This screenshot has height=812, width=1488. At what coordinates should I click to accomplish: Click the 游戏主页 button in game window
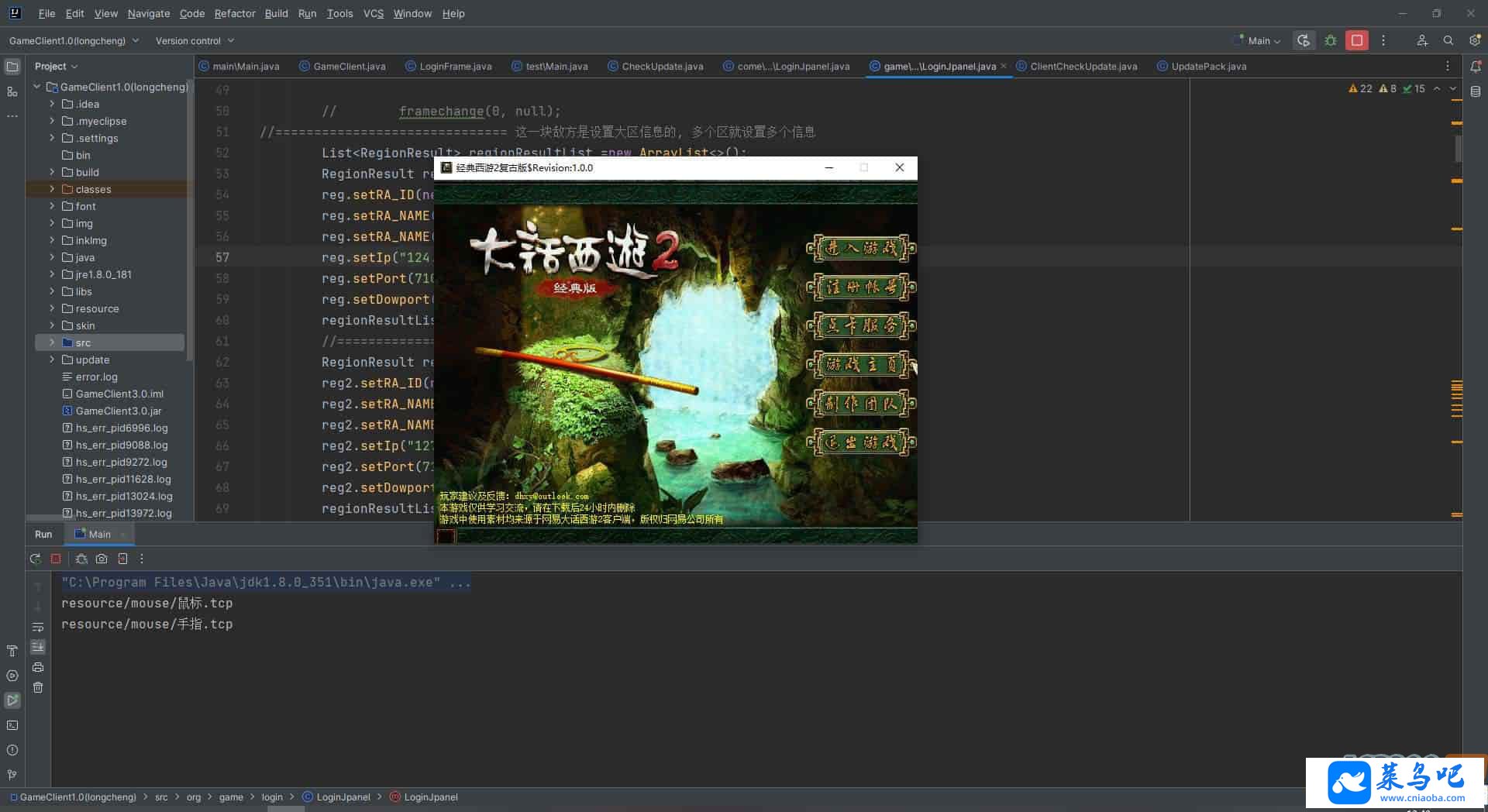click(861, 364)
